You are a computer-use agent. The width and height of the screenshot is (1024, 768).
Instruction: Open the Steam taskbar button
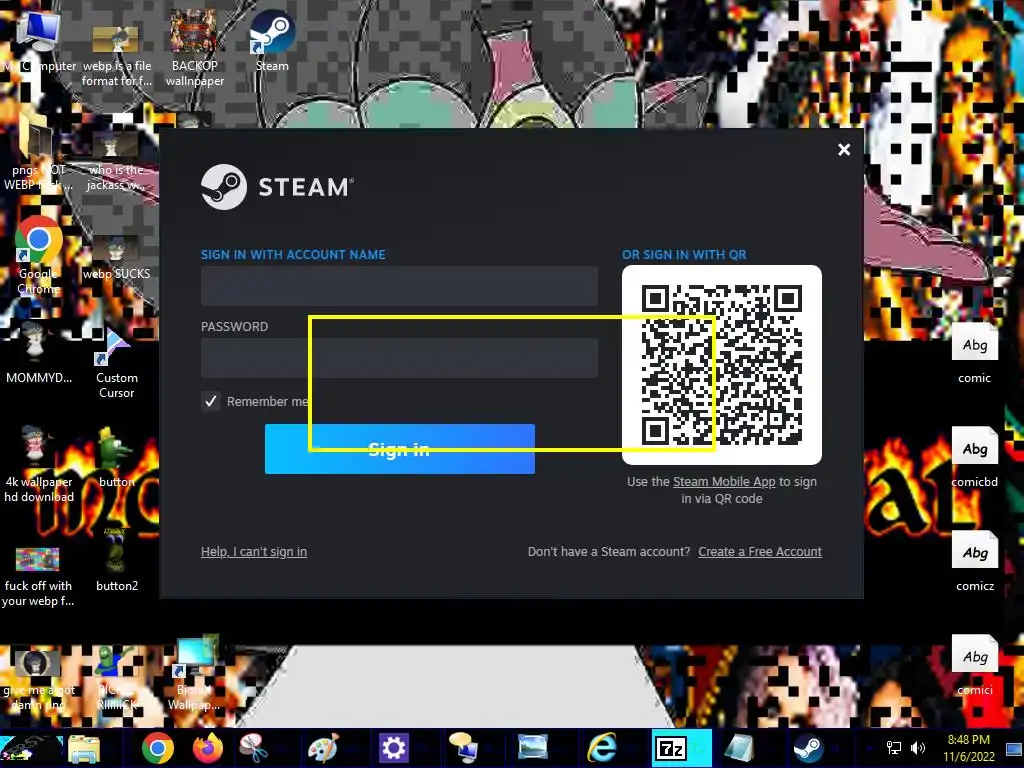808,748
